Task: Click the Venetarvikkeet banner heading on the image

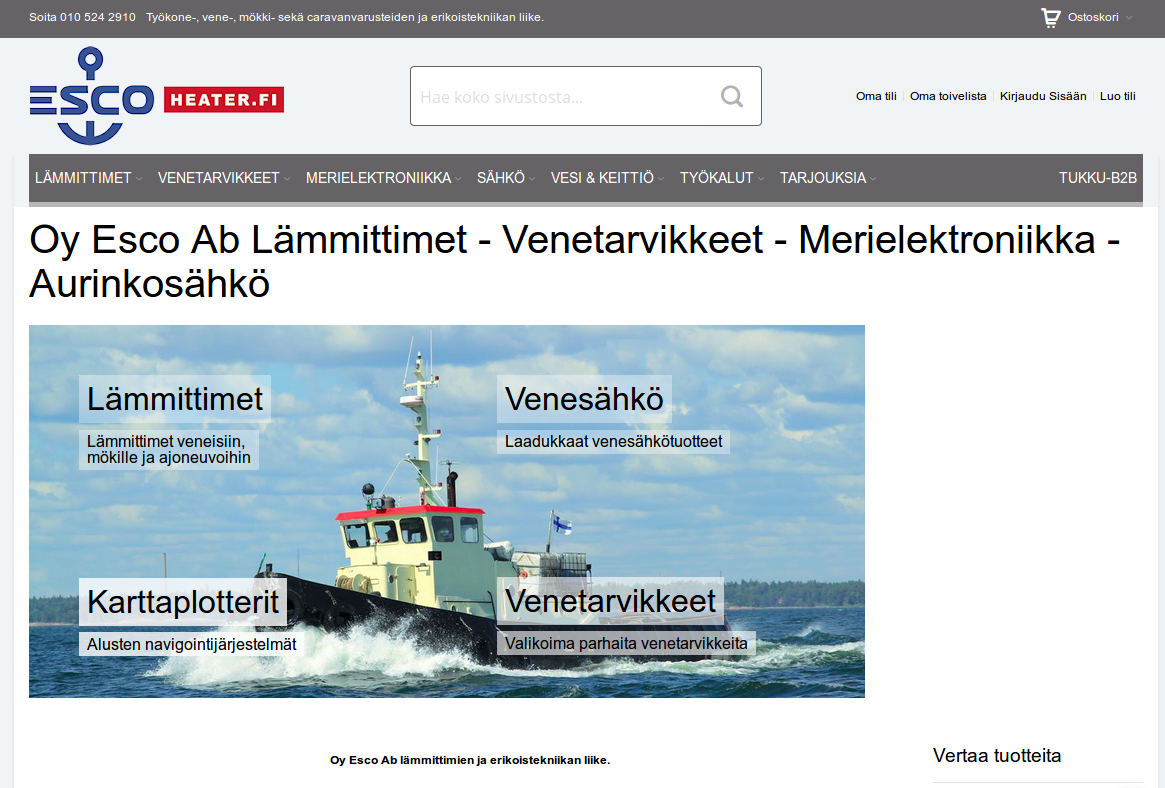Action: click(610, 601)
